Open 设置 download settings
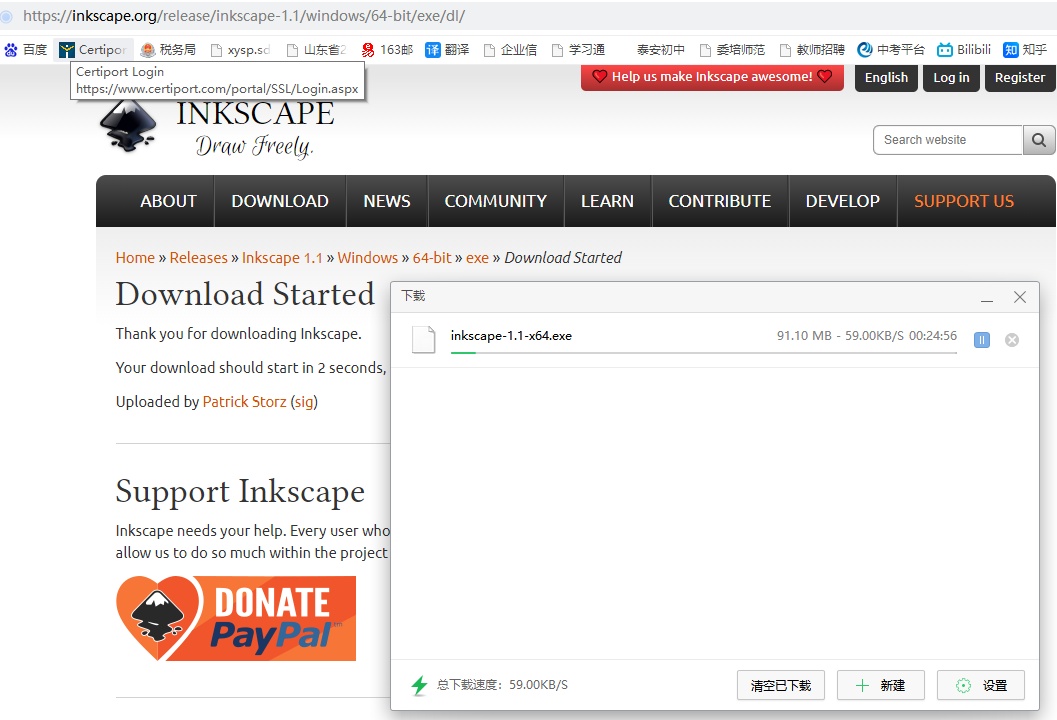The height and width of the screenshot is (720, 1057). coord(981,685)
